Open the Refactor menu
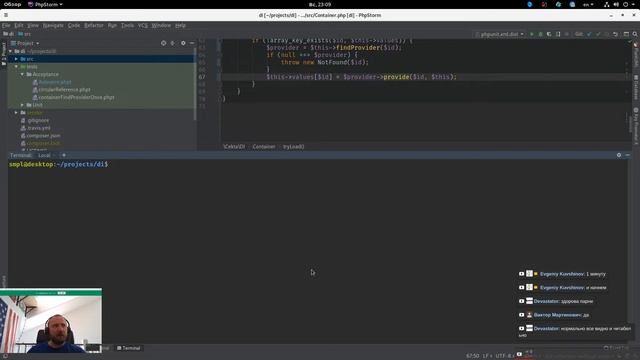 (94, 25)
